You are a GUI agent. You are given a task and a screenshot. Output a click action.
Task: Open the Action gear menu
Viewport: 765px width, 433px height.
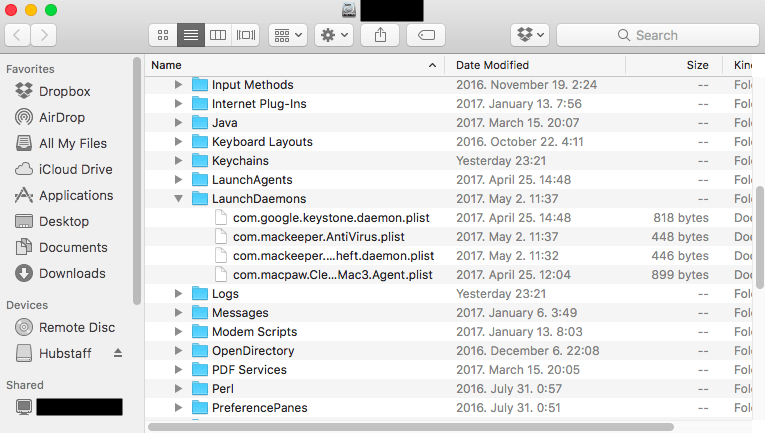334,35
